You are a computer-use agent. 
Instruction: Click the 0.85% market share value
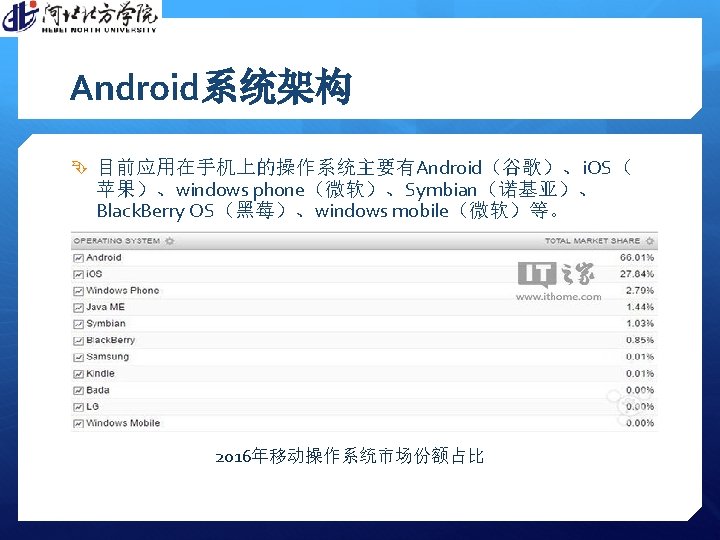pyautogui.click(x=640, y=340)
